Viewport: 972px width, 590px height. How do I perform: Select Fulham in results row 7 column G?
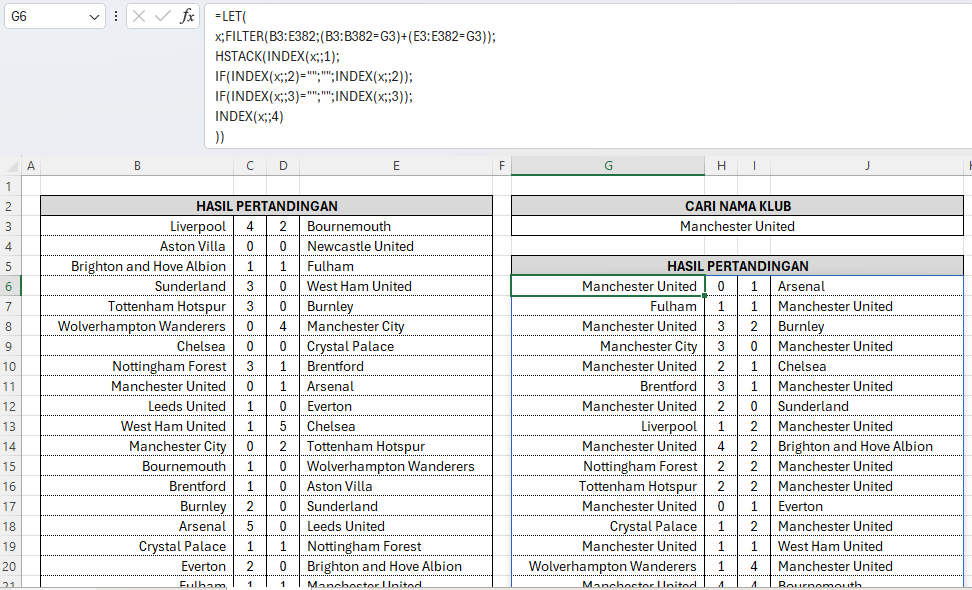pos(608,306)
